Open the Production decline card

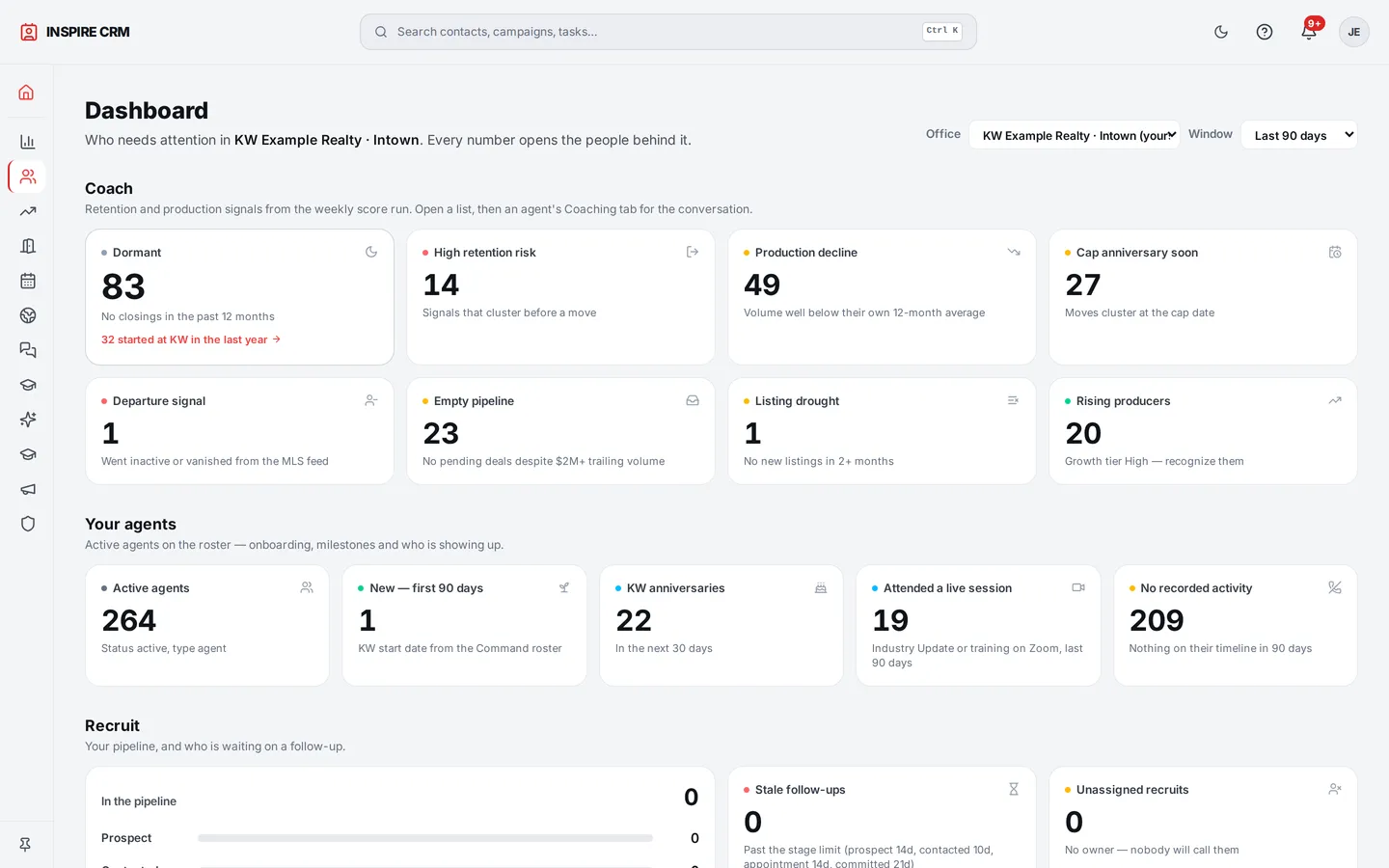882,297
